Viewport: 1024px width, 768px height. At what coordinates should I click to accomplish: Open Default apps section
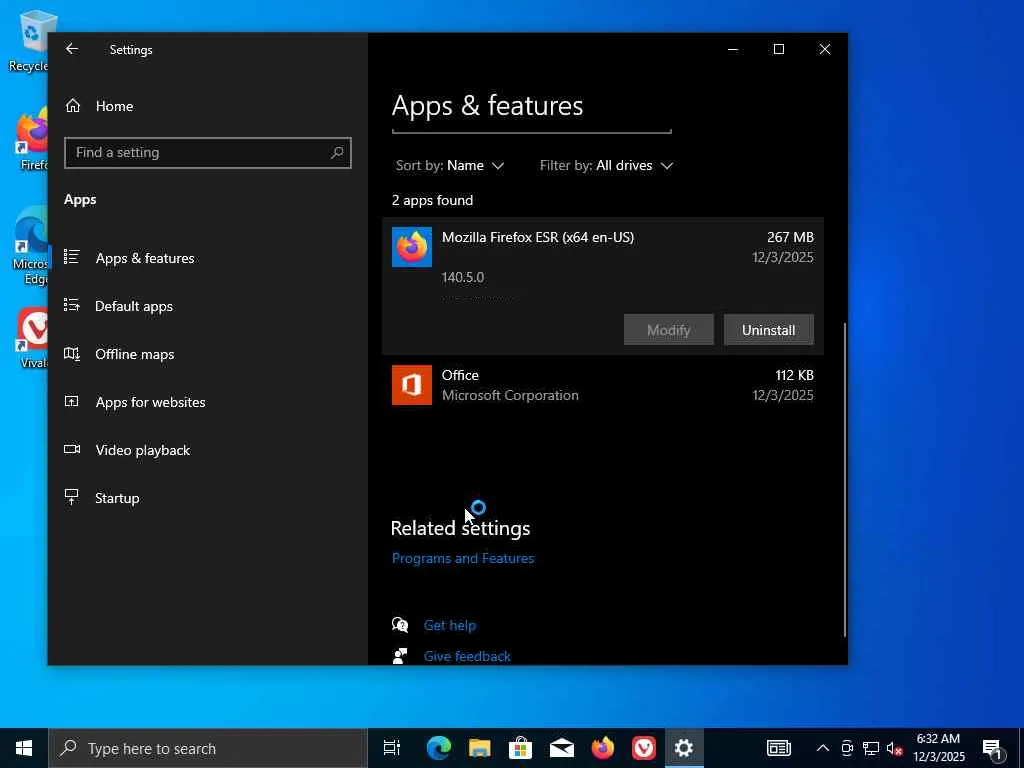point(208,306)
